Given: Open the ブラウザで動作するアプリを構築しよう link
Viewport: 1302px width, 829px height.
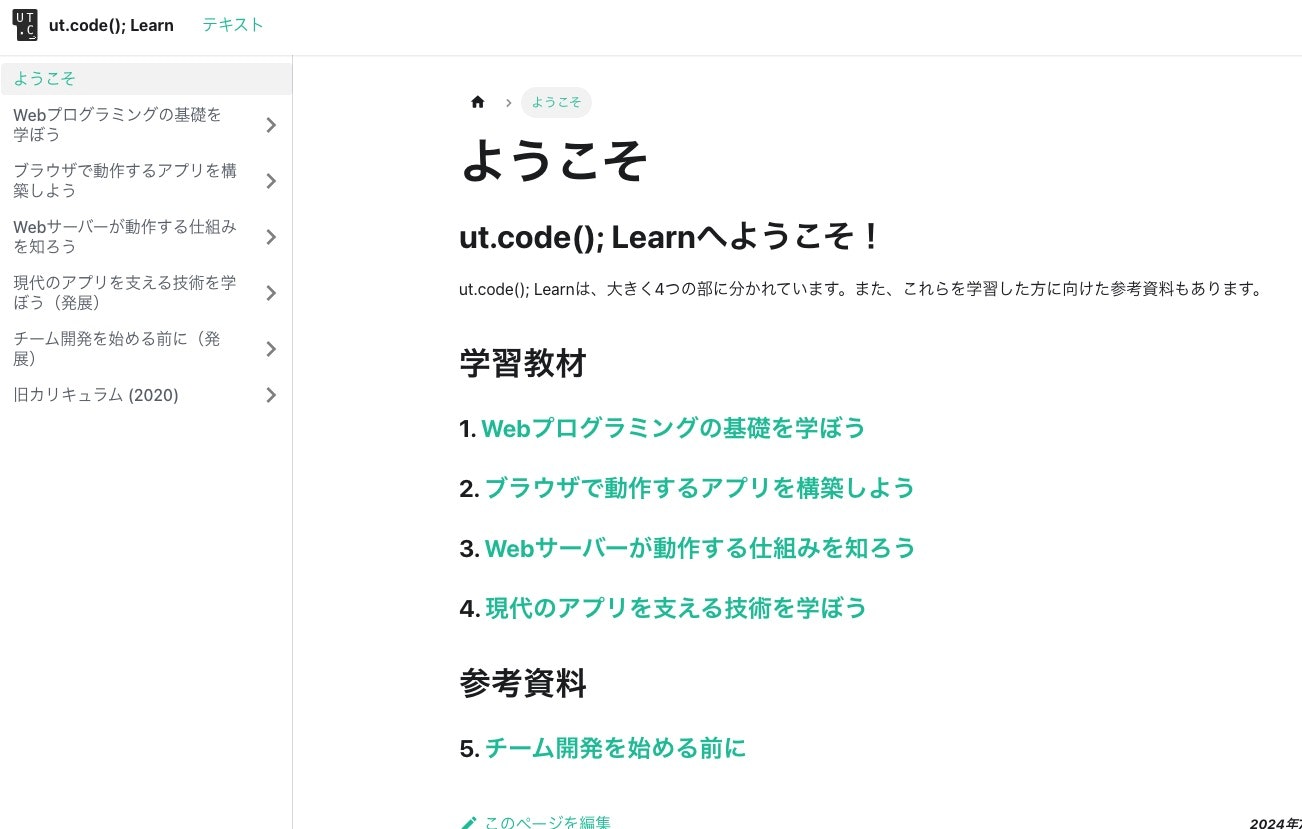Looking at the screenshot, I should pos(699,488).
